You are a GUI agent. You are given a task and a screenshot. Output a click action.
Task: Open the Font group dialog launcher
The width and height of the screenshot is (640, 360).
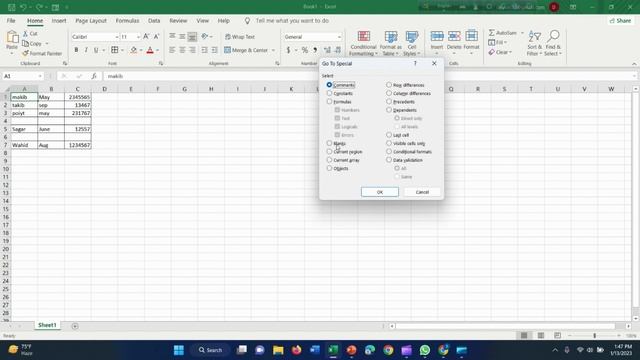(161, 63)
